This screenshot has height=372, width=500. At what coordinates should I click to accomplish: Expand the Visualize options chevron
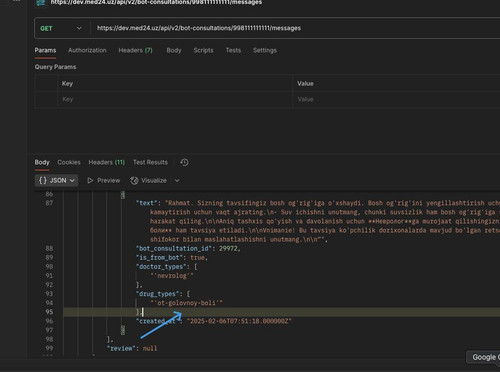click(x=177, y=180)
